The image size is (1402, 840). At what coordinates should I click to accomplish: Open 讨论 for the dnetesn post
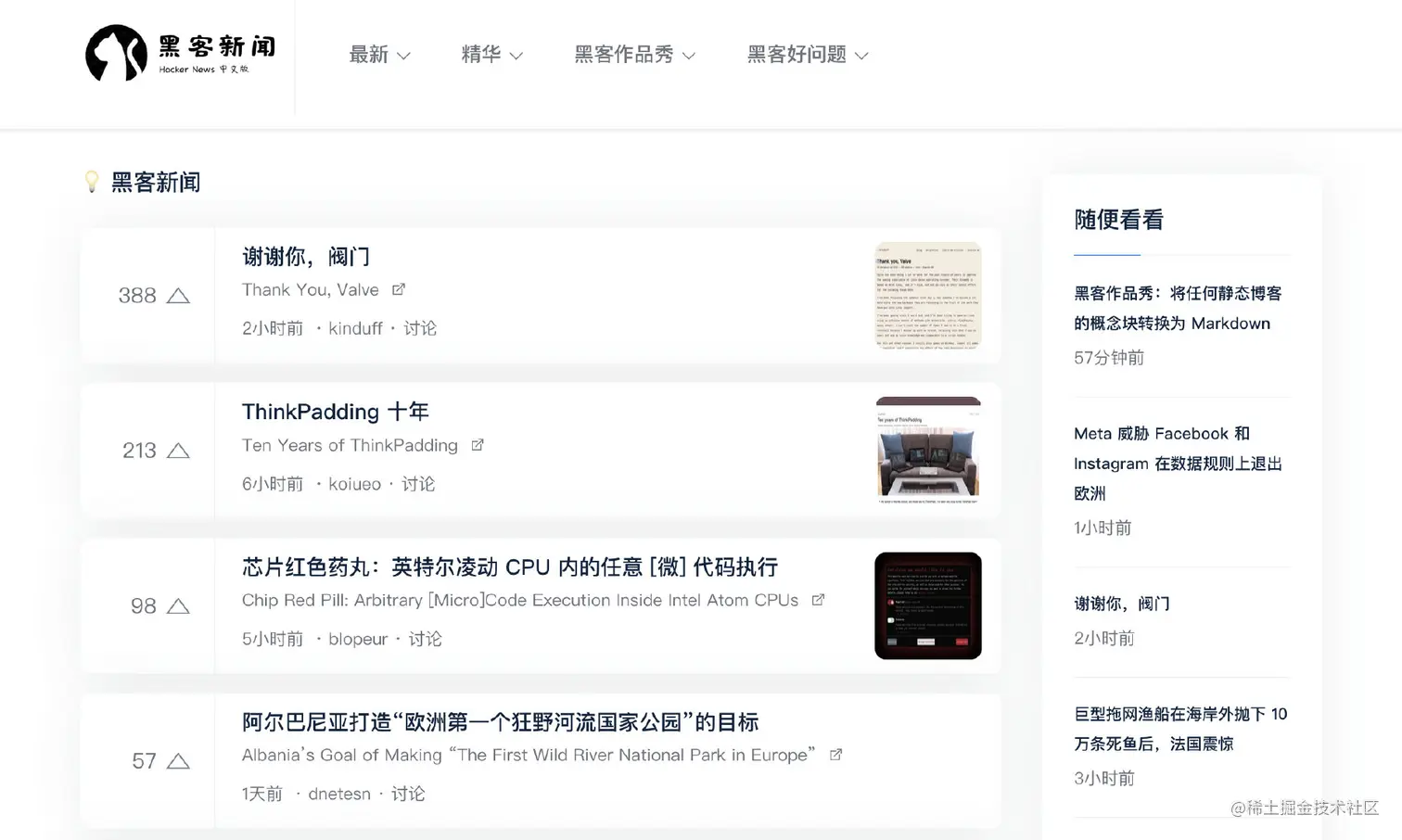click(x=408, y=794)
